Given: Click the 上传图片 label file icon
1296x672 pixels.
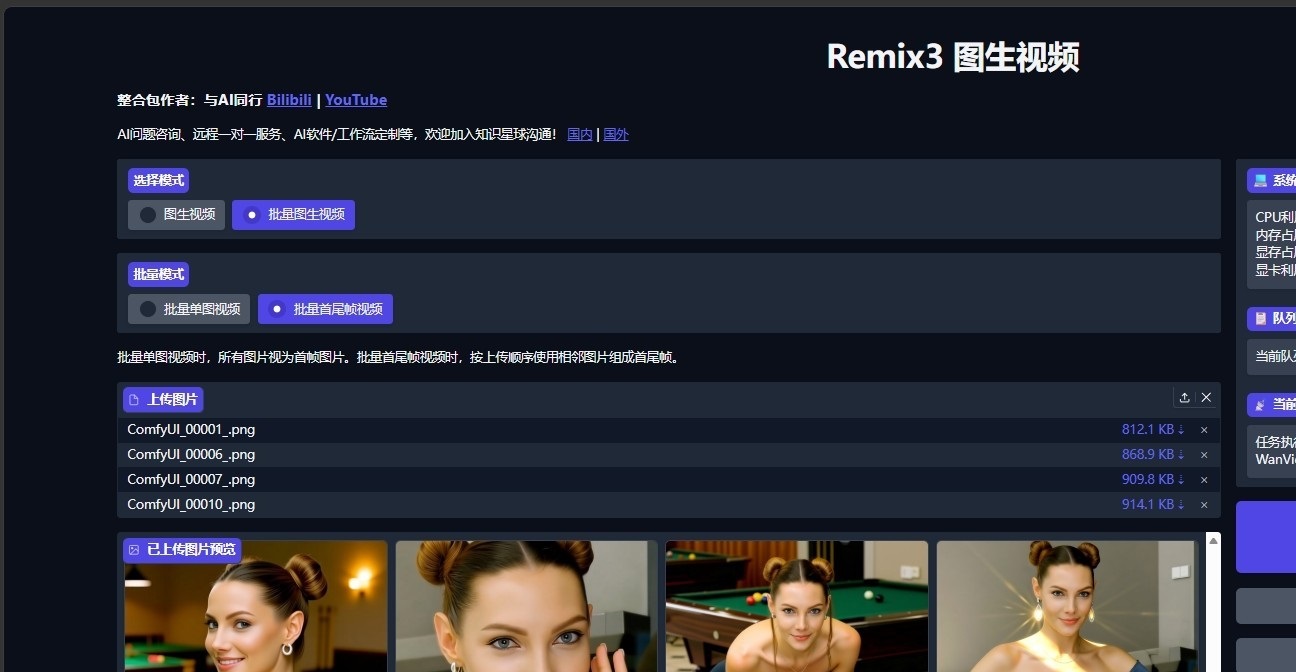Looking at the screenshot, I should pos(134,400).
